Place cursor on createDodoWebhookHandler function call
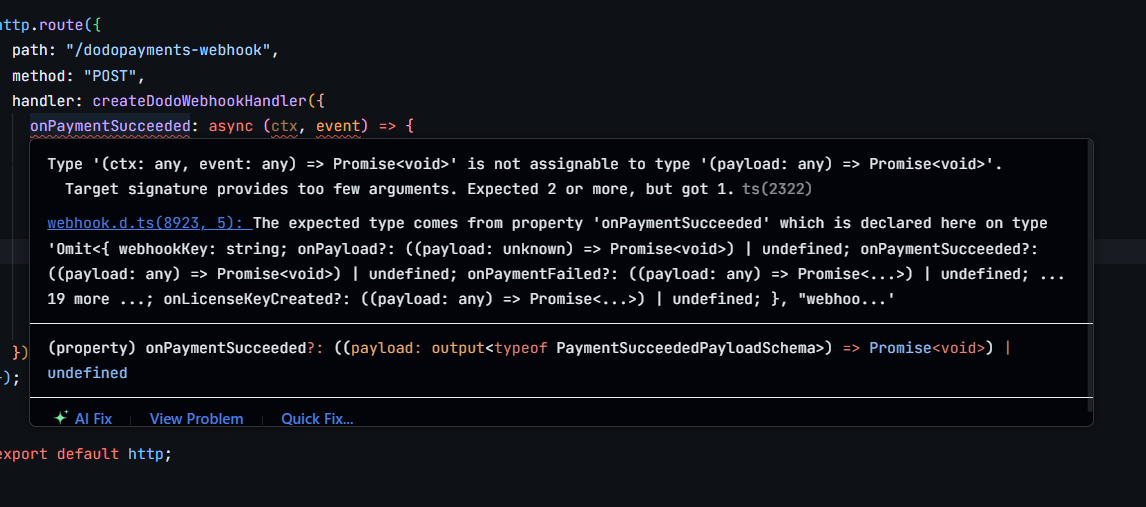1146x507 pixels. [200, 101]
